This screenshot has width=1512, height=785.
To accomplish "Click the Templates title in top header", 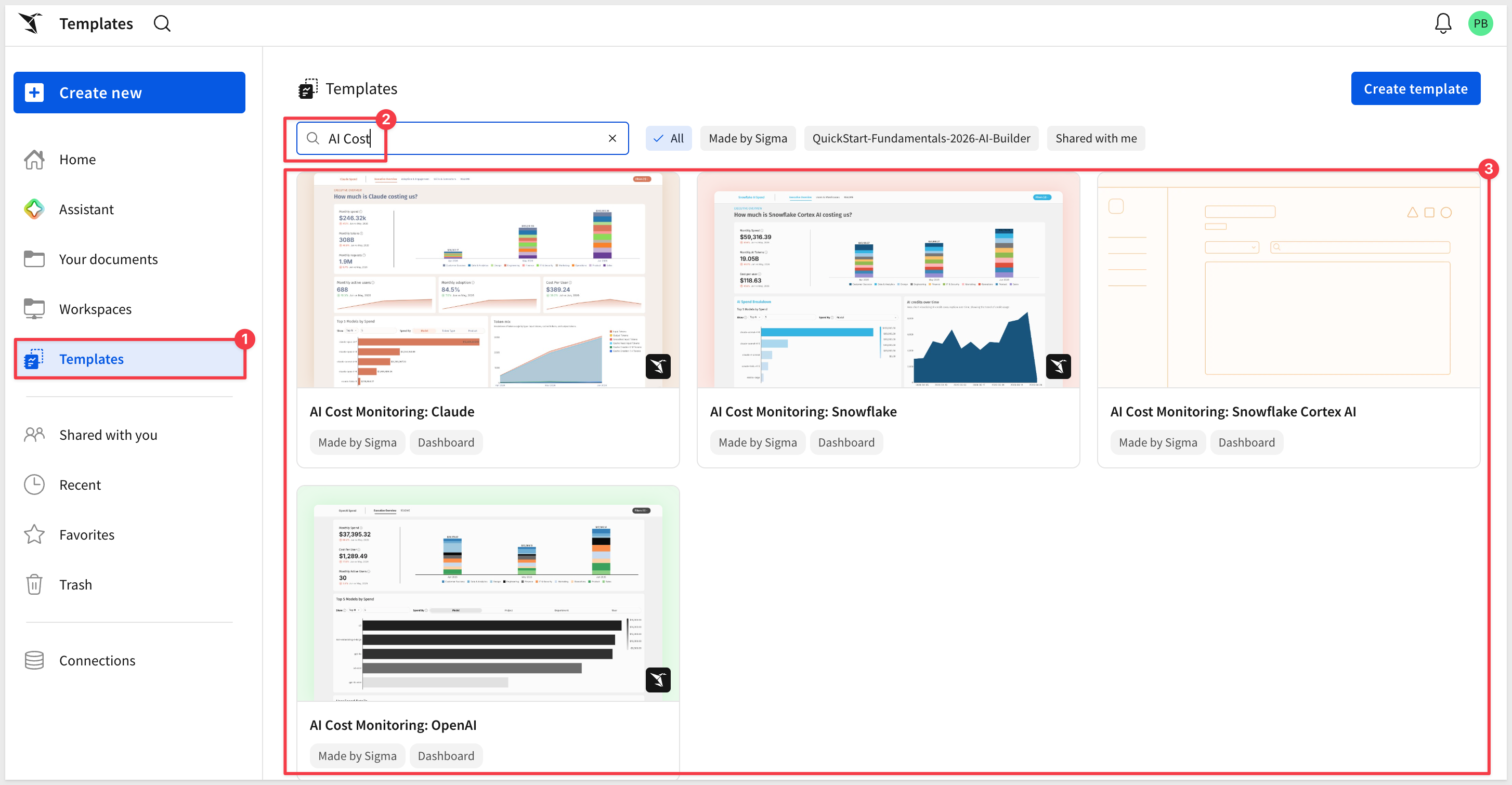I will click(x=96, y=23).
